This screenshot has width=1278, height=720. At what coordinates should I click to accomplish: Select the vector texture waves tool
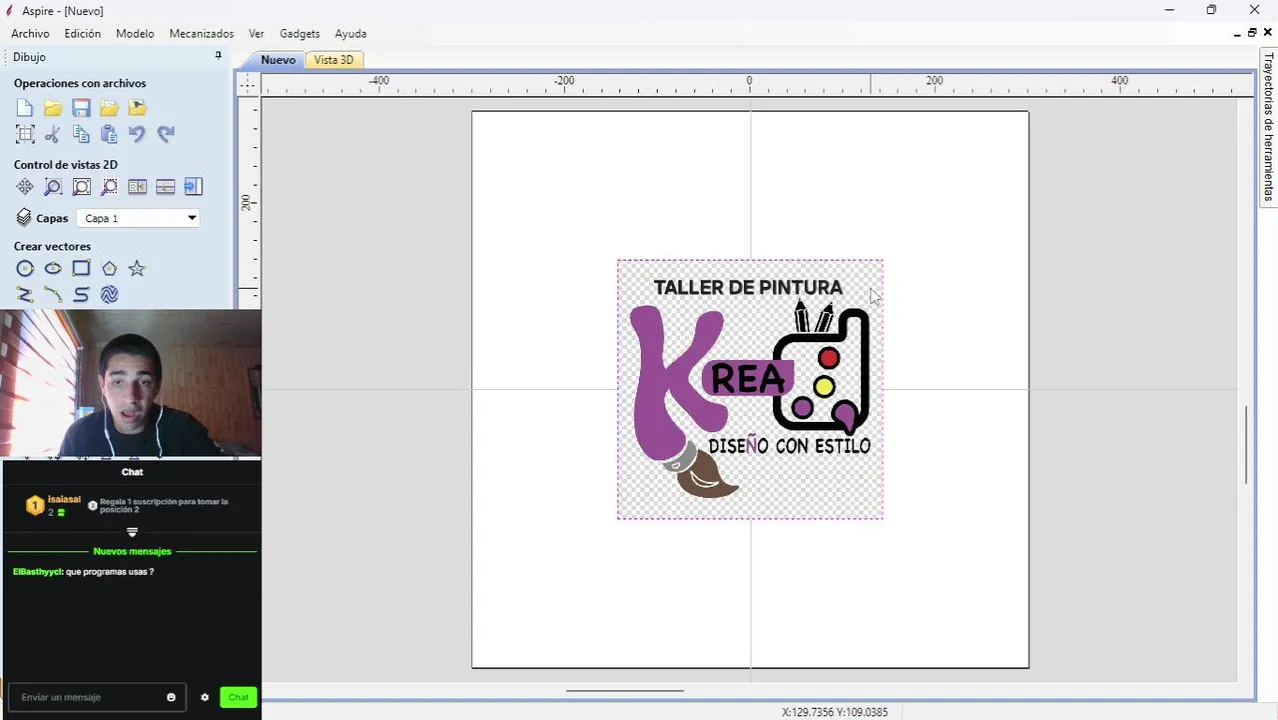coord(109,294)
